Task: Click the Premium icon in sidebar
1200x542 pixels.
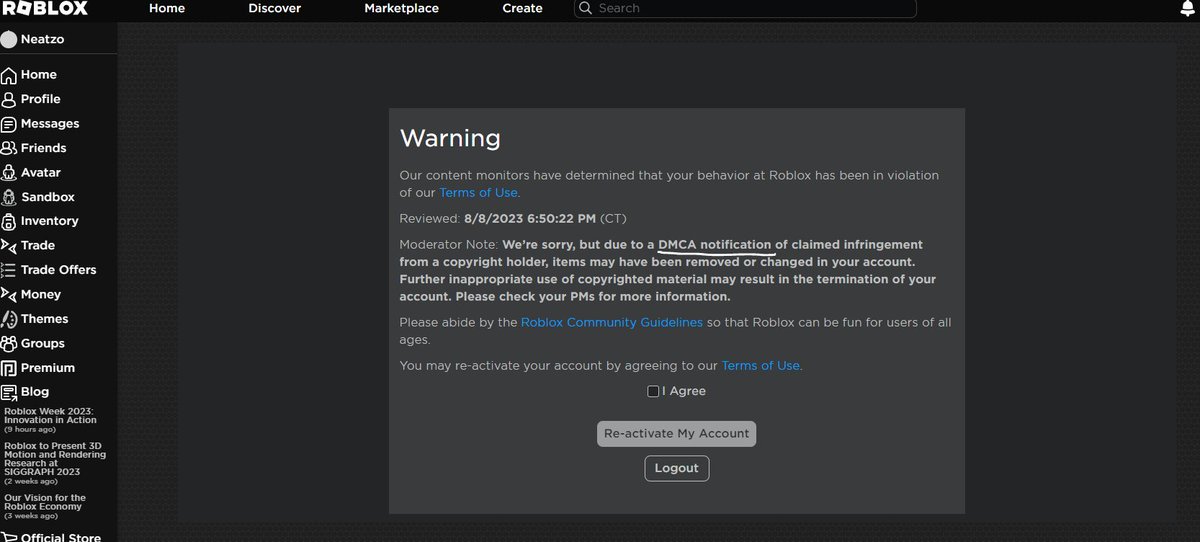Action: [x=9, y=368]
